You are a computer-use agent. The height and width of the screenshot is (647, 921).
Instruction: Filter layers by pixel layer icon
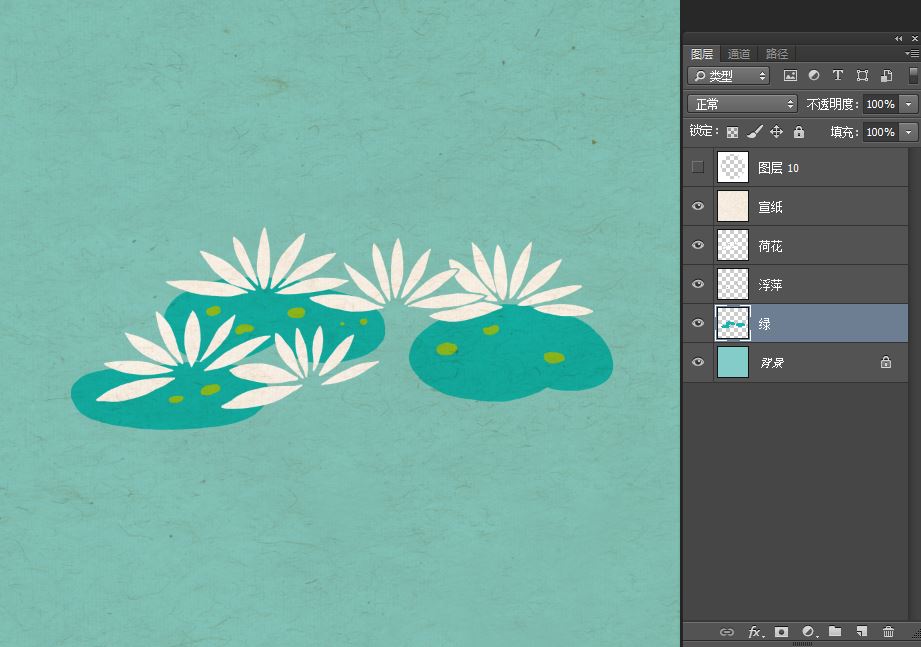[x=790, y=75]
